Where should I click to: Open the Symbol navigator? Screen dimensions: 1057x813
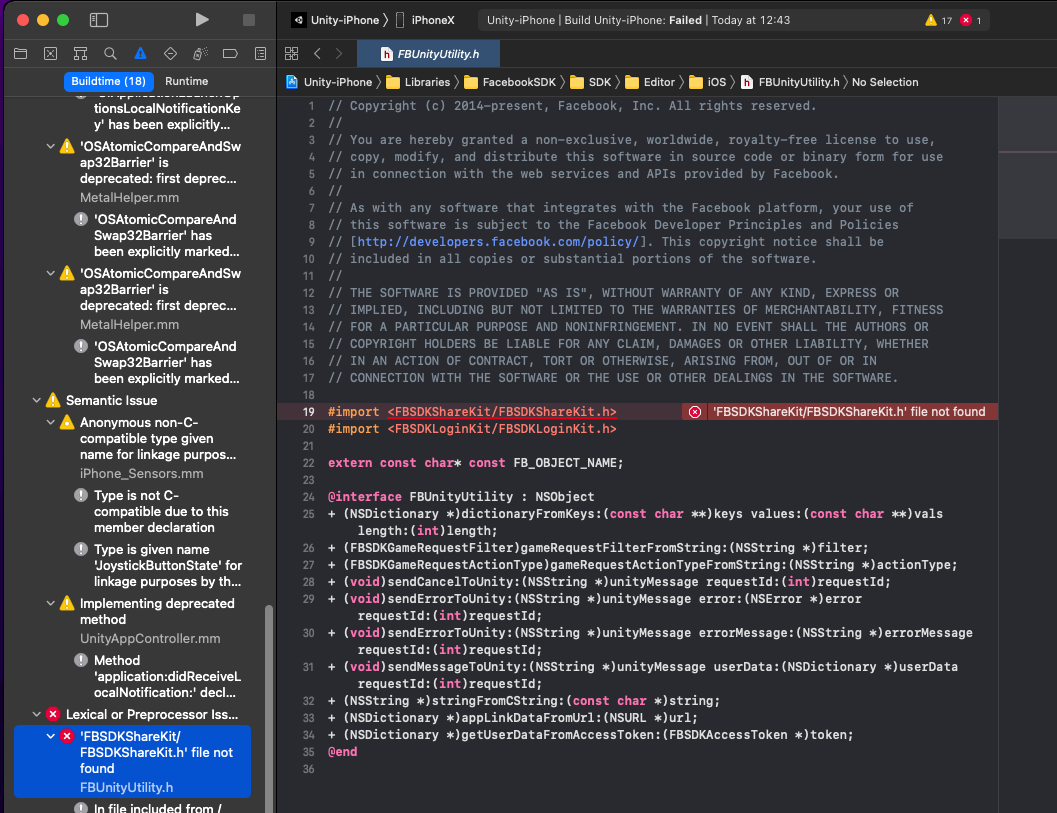pyautogui.click(x=80, y=53)
